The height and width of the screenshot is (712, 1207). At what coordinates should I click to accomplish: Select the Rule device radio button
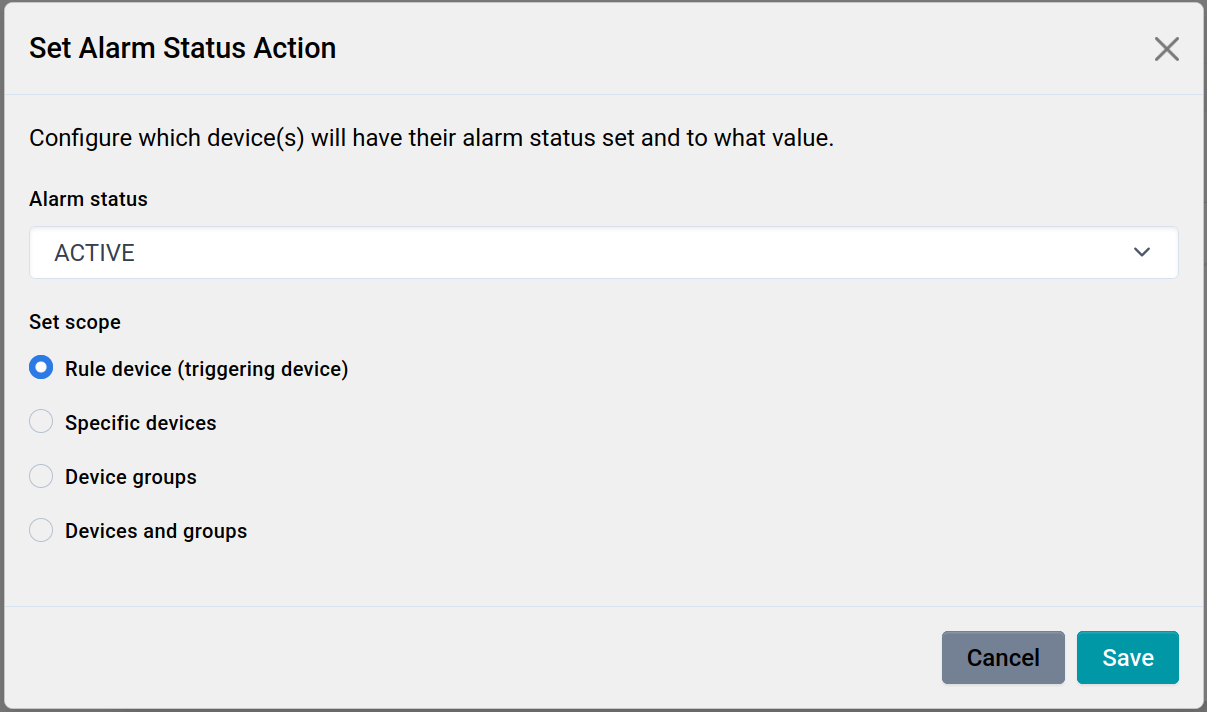pyautogui.click(x=41, y=368)
